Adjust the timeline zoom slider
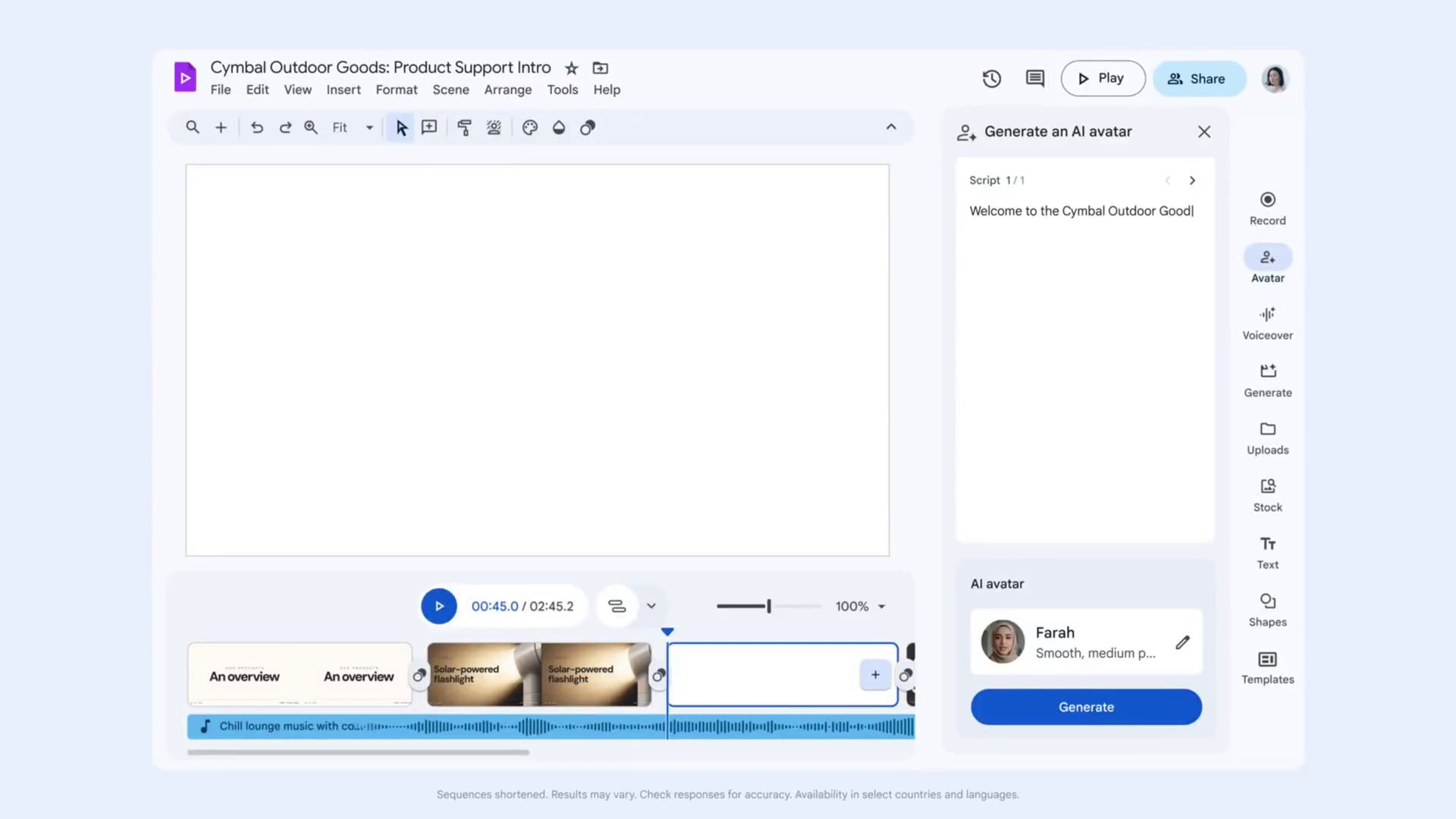The image size is (1456, 819). [768, 606]
